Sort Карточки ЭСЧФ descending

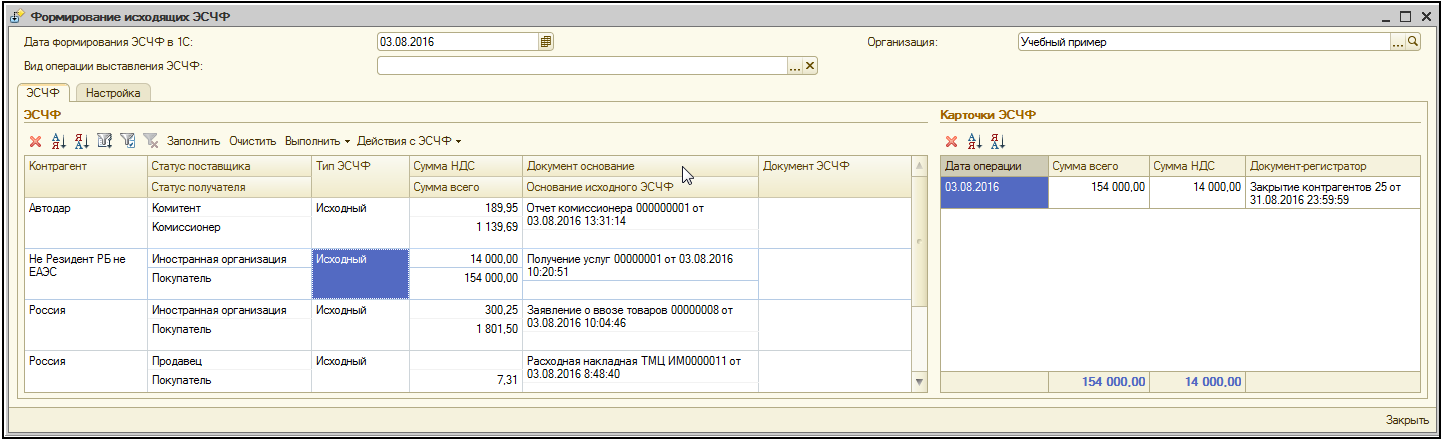coord(997,141)
